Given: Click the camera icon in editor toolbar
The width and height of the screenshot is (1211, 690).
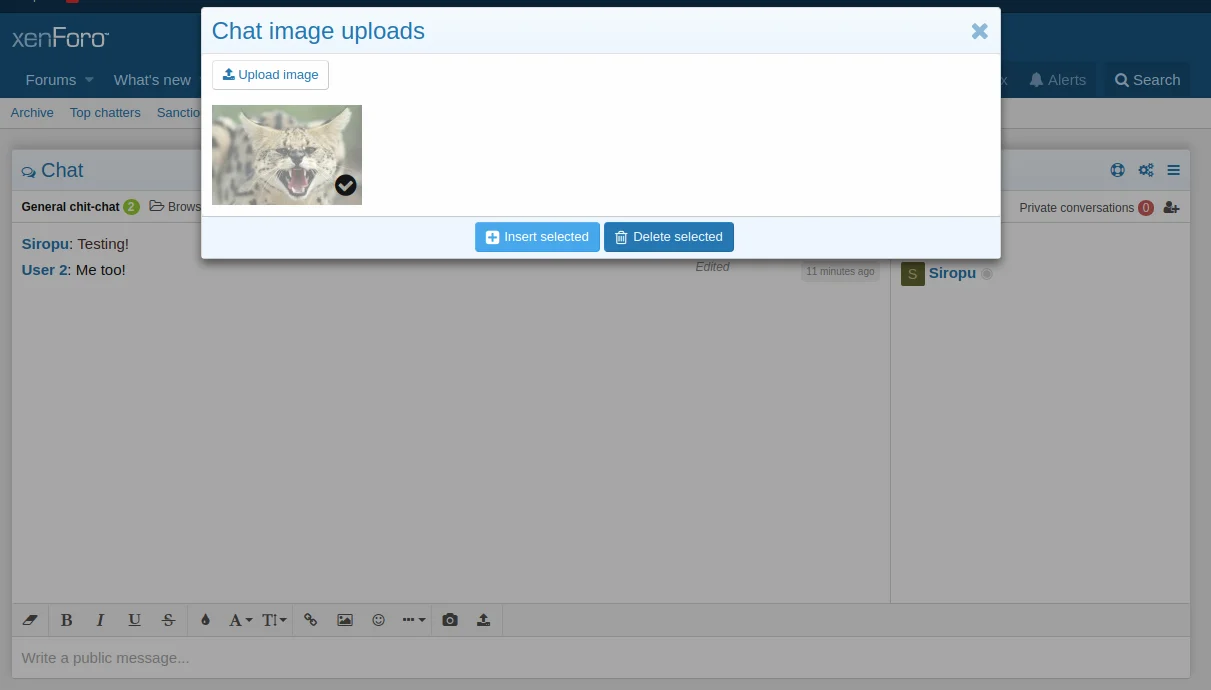Looking at the screenshot, I should click(x=450, y=620).
